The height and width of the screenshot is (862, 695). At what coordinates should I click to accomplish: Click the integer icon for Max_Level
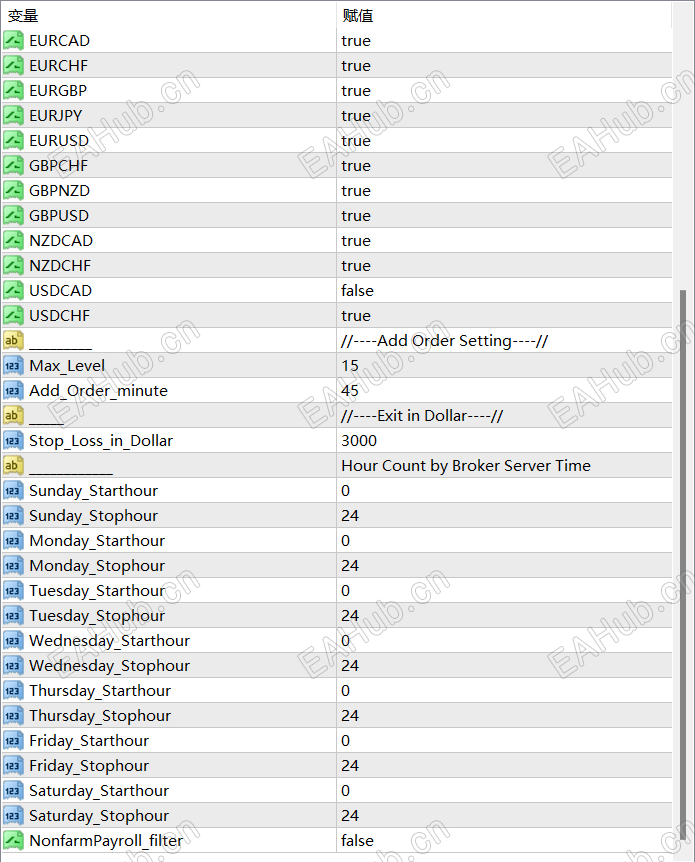tap(13, 366)
